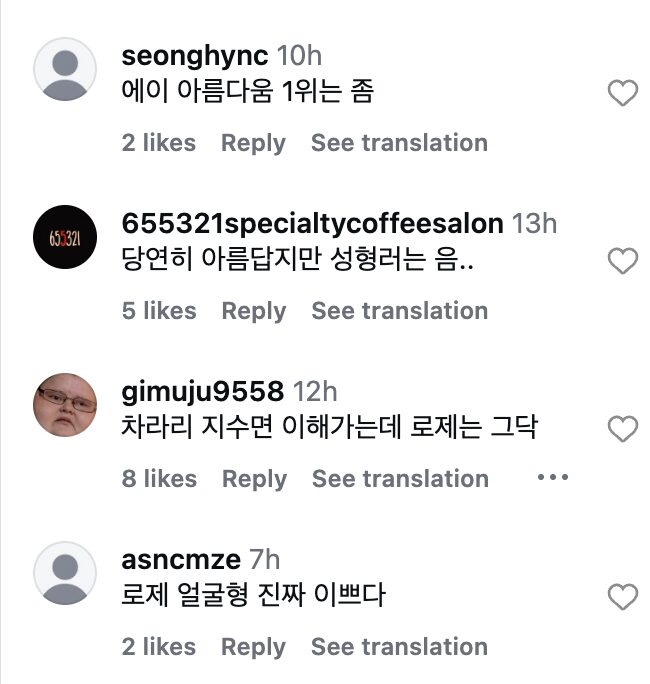See translation of seonghync's comment
650x684 pixels.
(399, 143)
